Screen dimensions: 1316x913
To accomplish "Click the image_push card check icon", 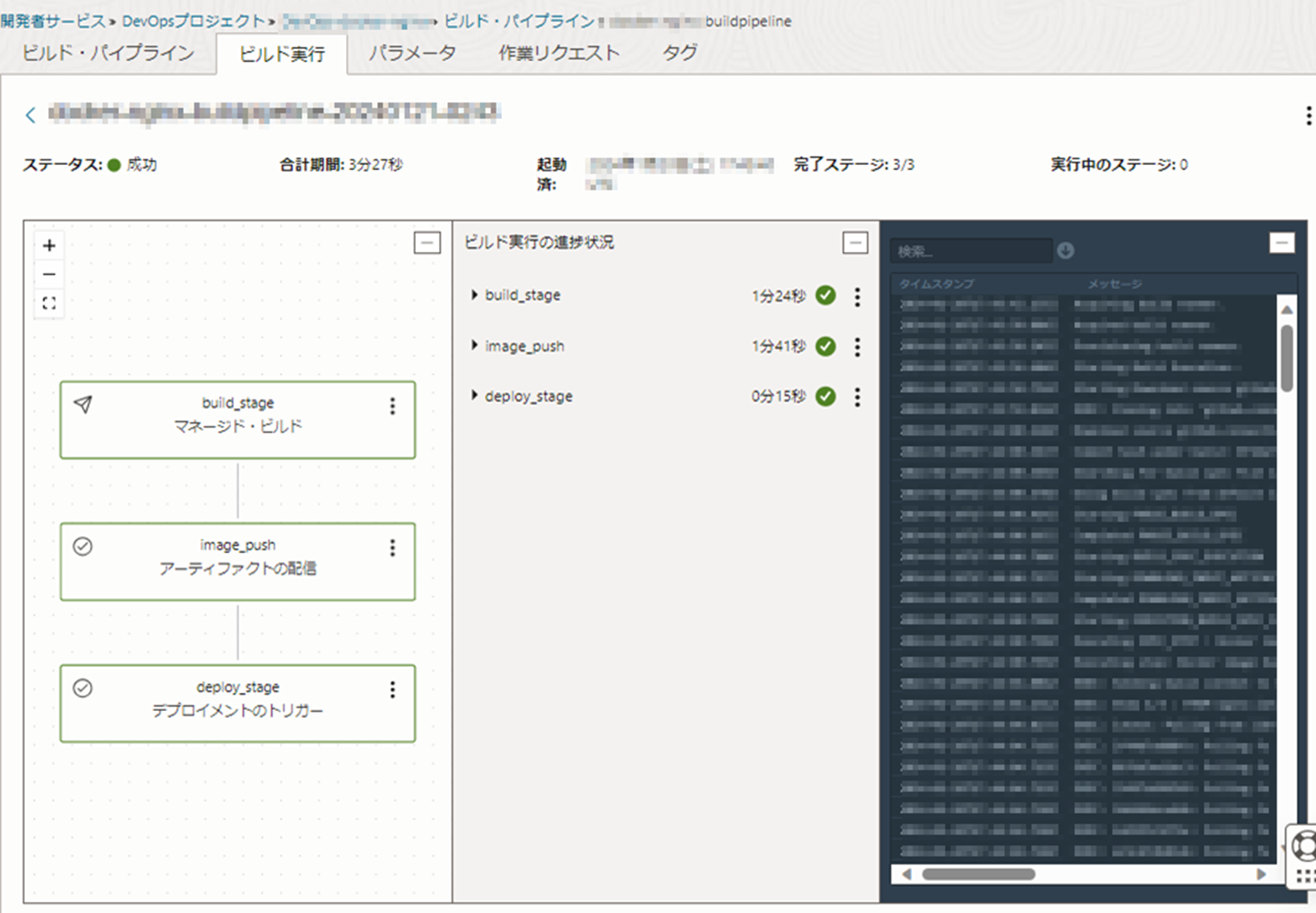I will pyautogui.click(x=83, y=546).
